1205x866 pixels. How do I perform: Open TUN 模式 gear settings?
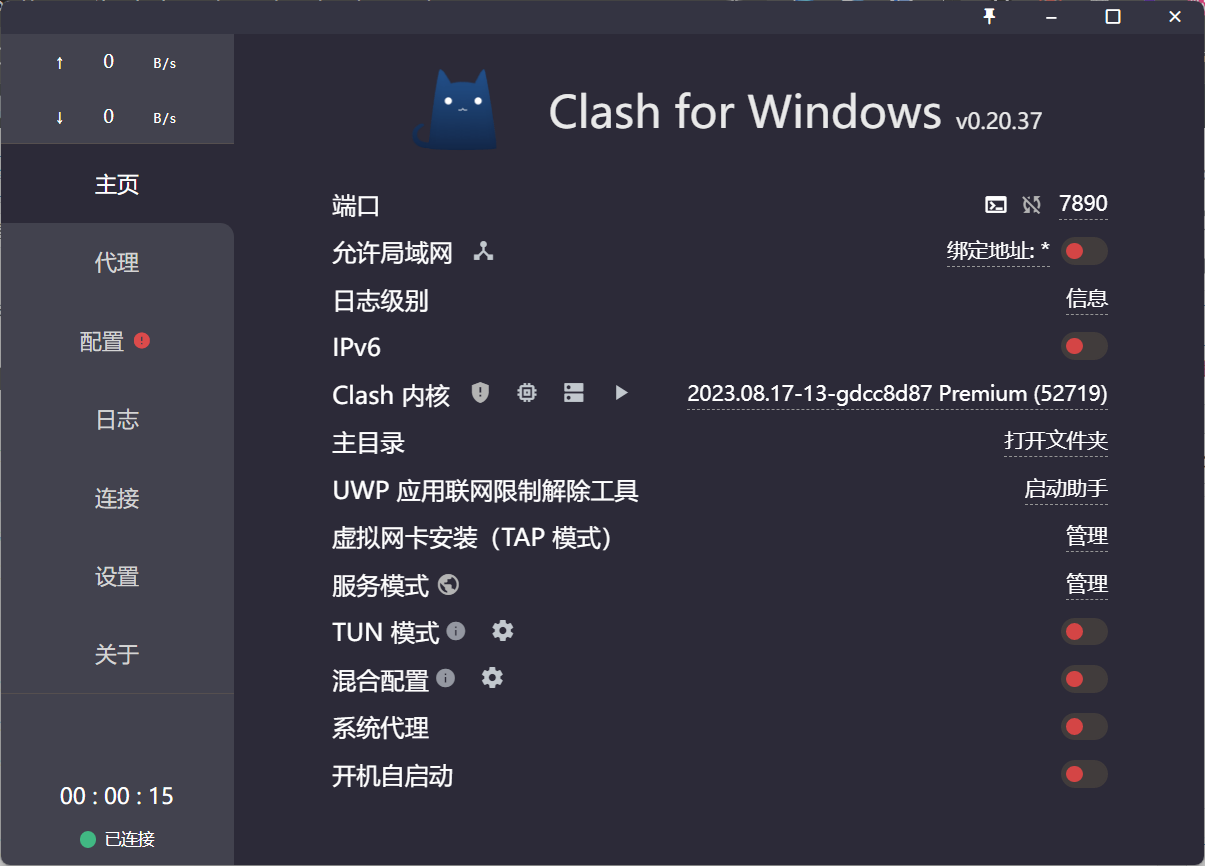click(503, 631)
